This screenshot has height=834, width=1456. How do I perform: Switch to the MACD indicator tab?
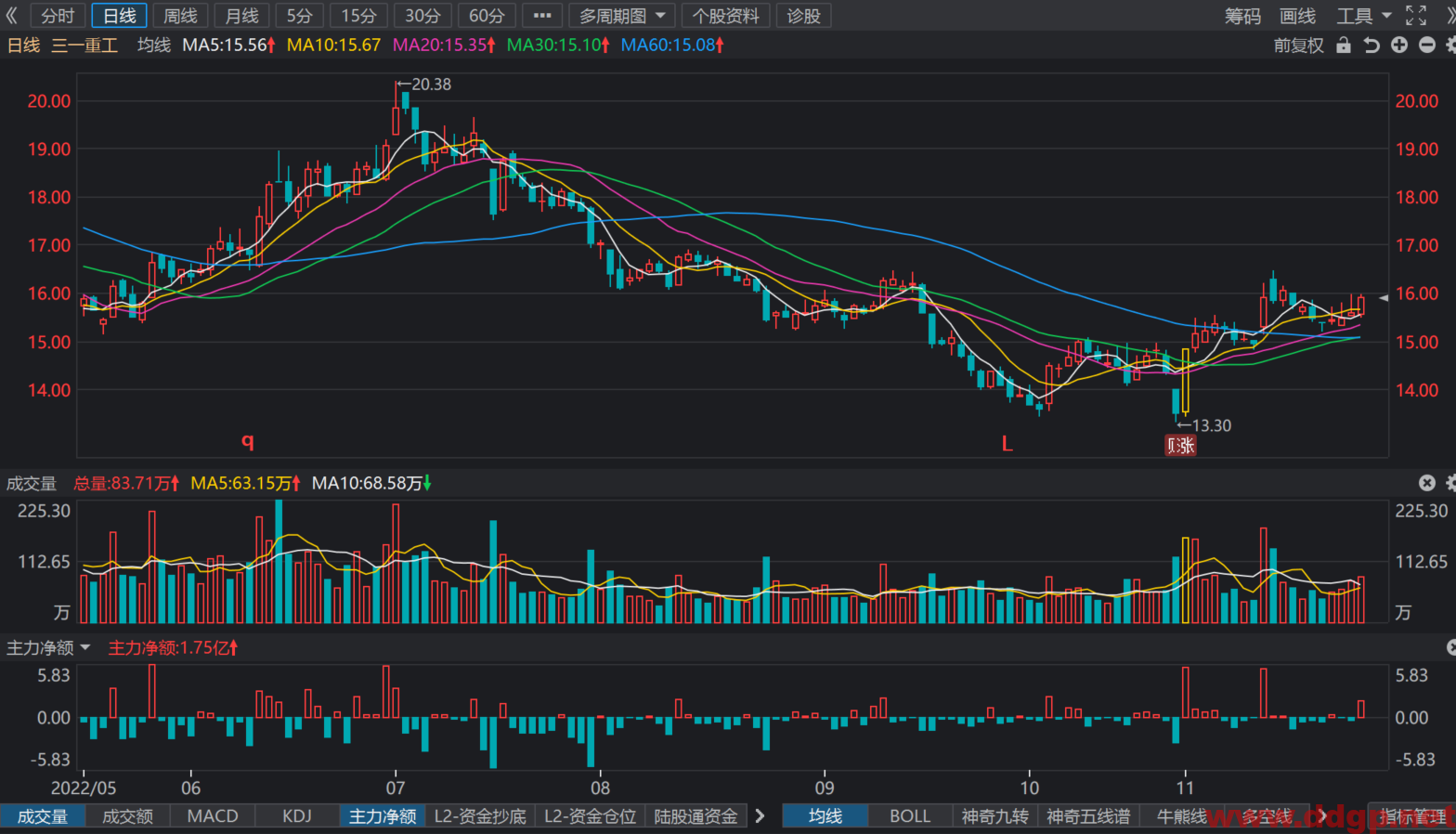click(x=213, y=815)
